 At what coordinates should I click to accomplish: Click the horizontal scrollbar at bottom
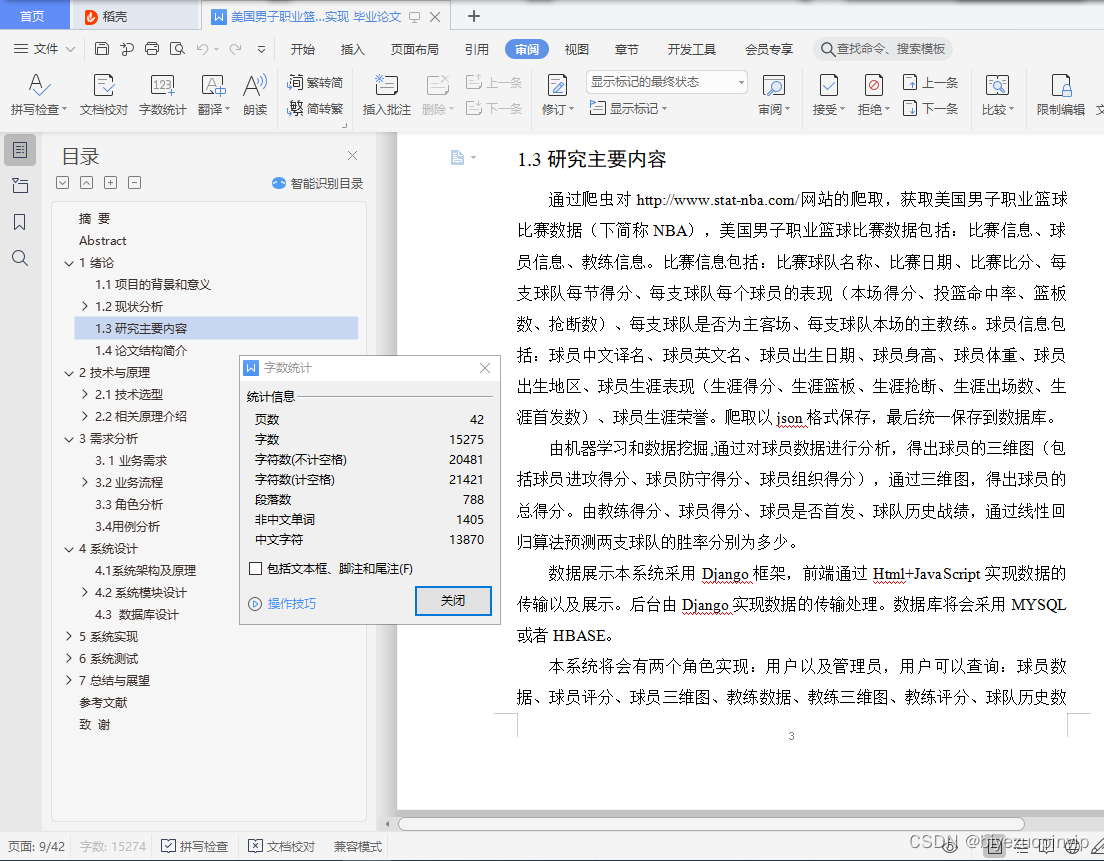coord(711,824)
